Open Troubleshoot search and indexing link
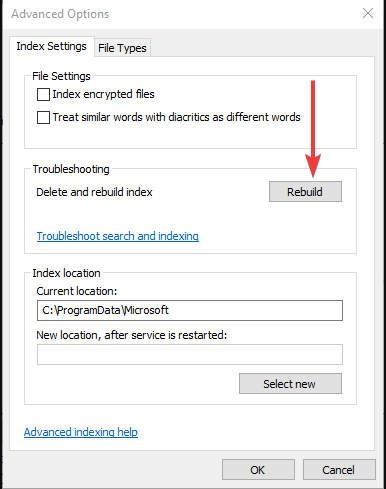This screenshot has height=489, width=386. click(118, 236)
